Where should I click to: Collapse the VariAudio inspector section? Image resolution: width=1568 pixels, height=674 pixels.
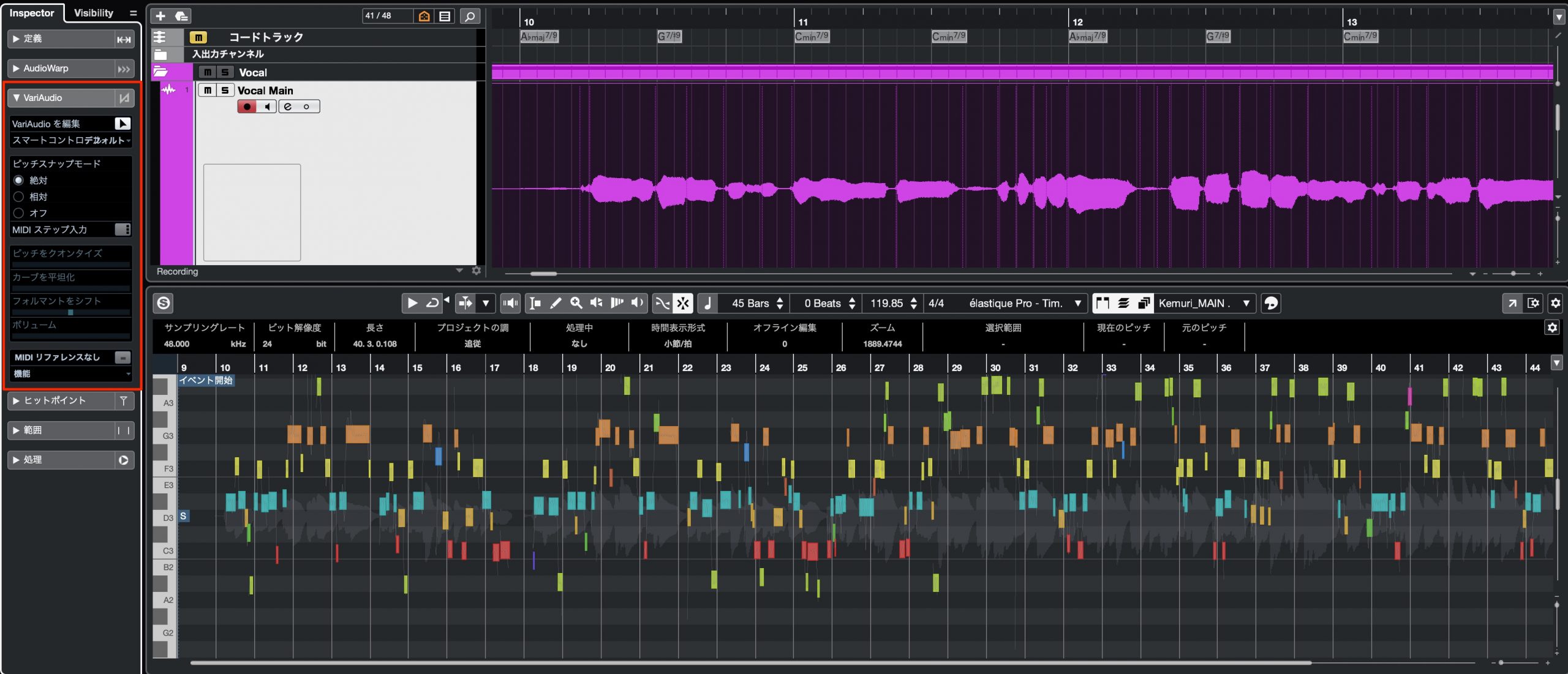[x=17, y=98]
